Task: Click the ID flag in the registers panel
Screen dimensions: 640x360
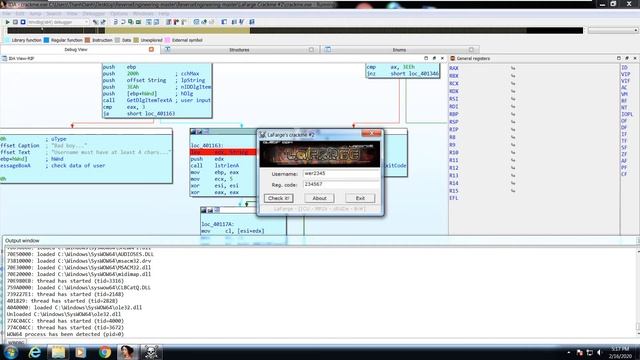Action: (x=624, y=68)
